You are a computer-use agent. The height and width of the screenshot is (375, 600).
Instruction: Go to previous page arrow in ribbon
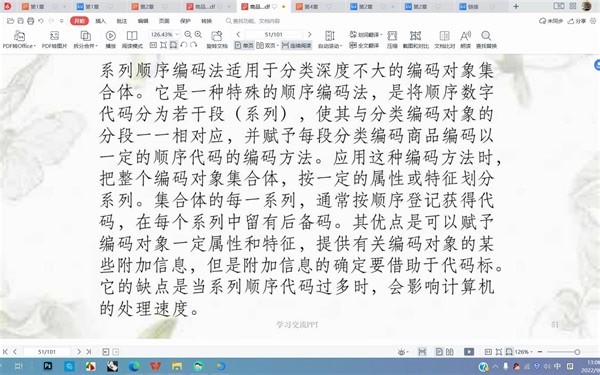238,34
